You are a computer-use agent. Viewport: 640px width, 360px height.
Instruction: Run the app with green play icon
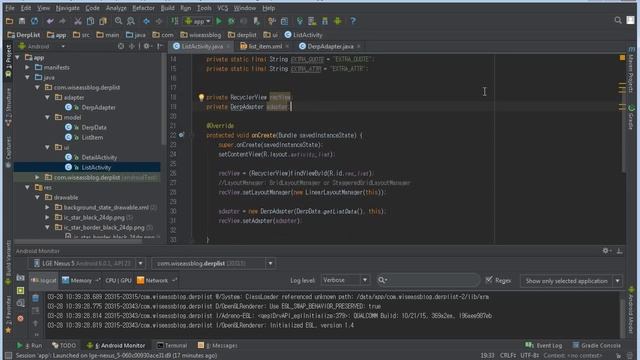(219, 21)
